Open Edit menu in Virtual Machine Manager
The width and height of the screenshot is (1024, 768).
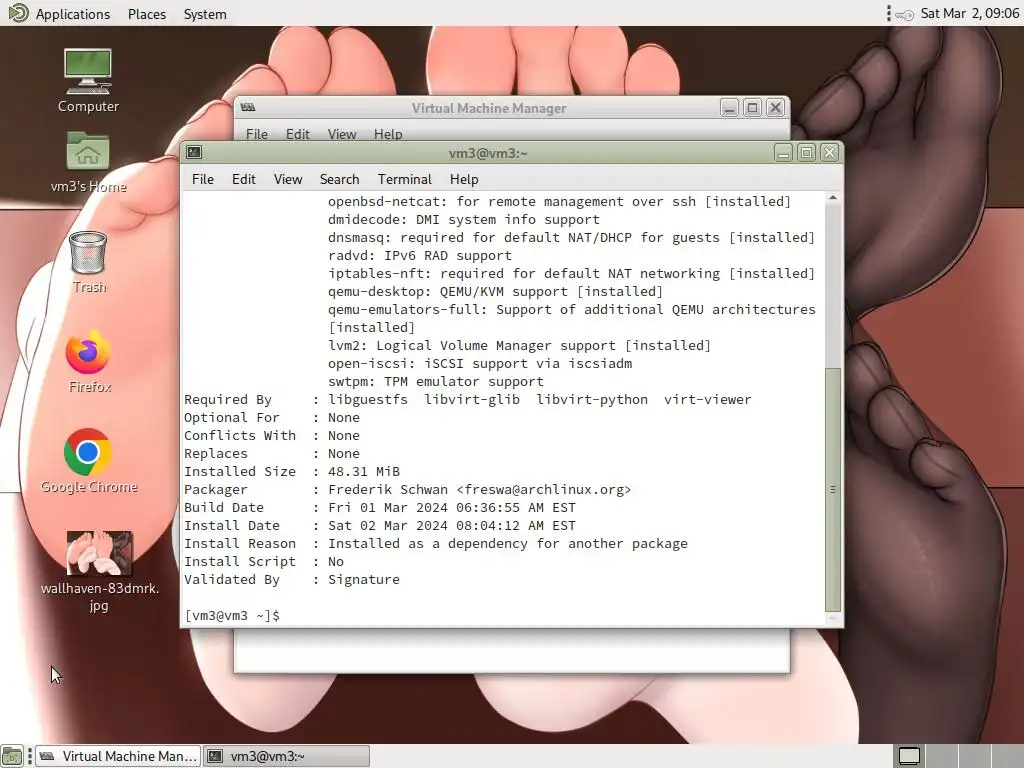click(297, 134)
